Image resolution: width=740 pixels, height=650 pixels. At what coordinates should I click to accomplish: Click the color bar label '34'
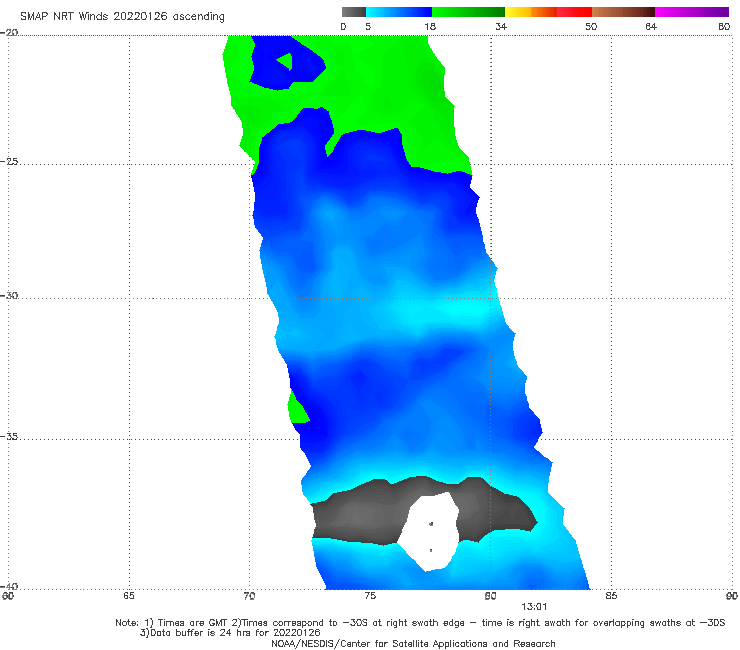coord(501,26)
